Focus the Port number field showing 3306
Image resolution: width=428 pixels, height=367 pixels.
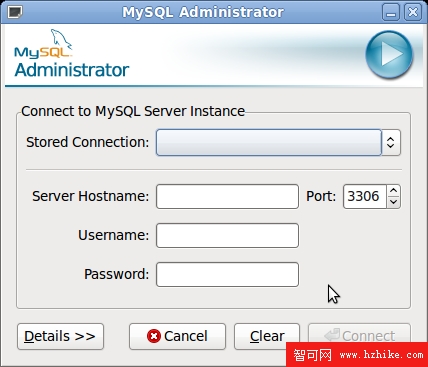click(365, 197)
